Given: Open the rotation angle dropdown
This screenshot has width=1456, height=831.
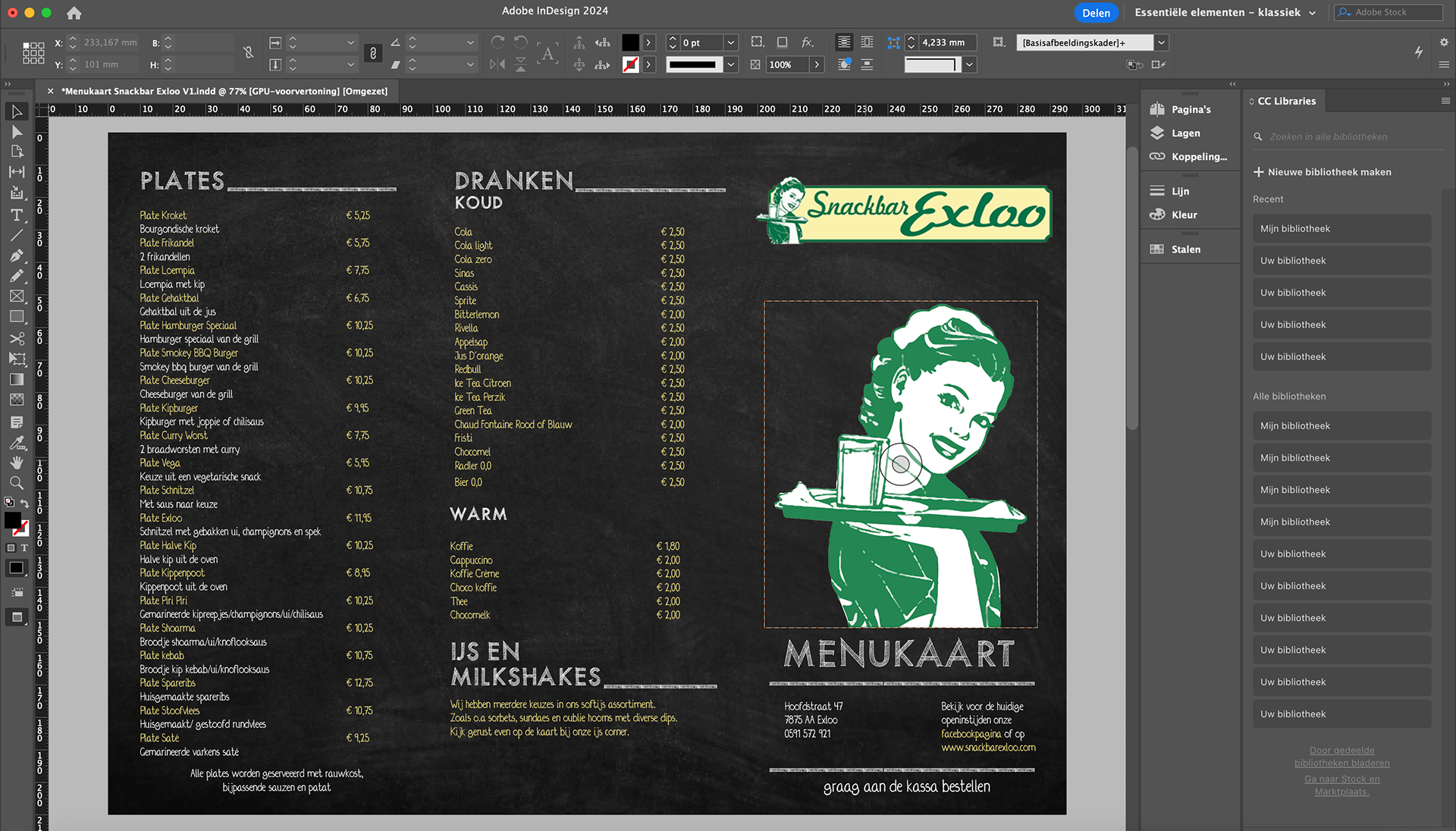Looking at the screenshot, I should tap(470, 42).
